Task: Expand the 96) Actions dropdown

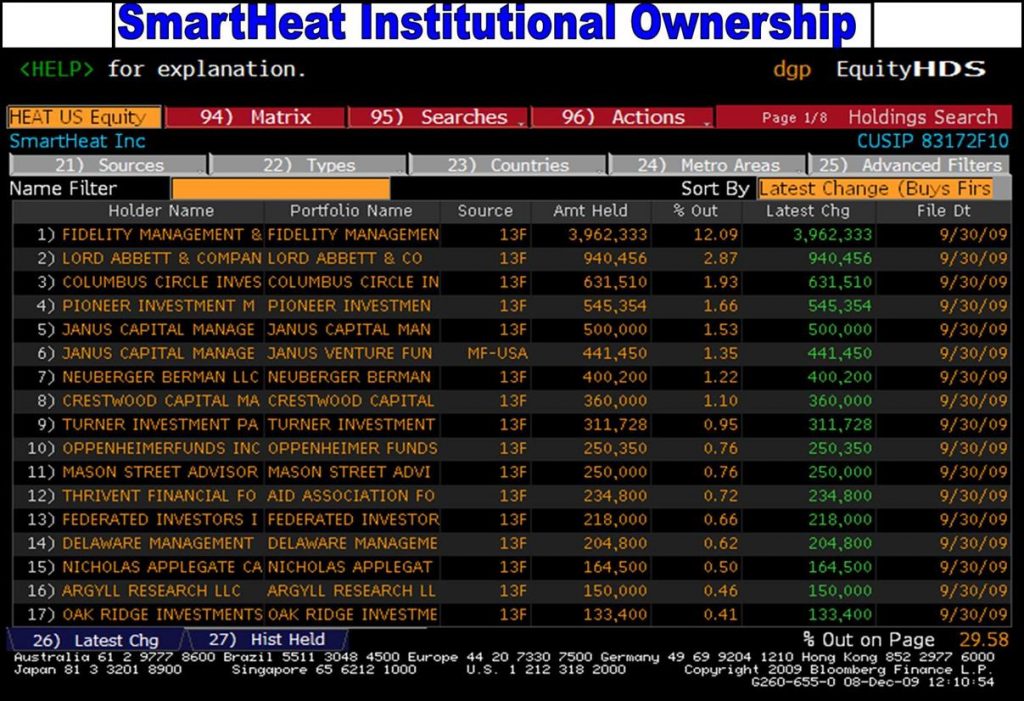Action: tap(621, 117)
